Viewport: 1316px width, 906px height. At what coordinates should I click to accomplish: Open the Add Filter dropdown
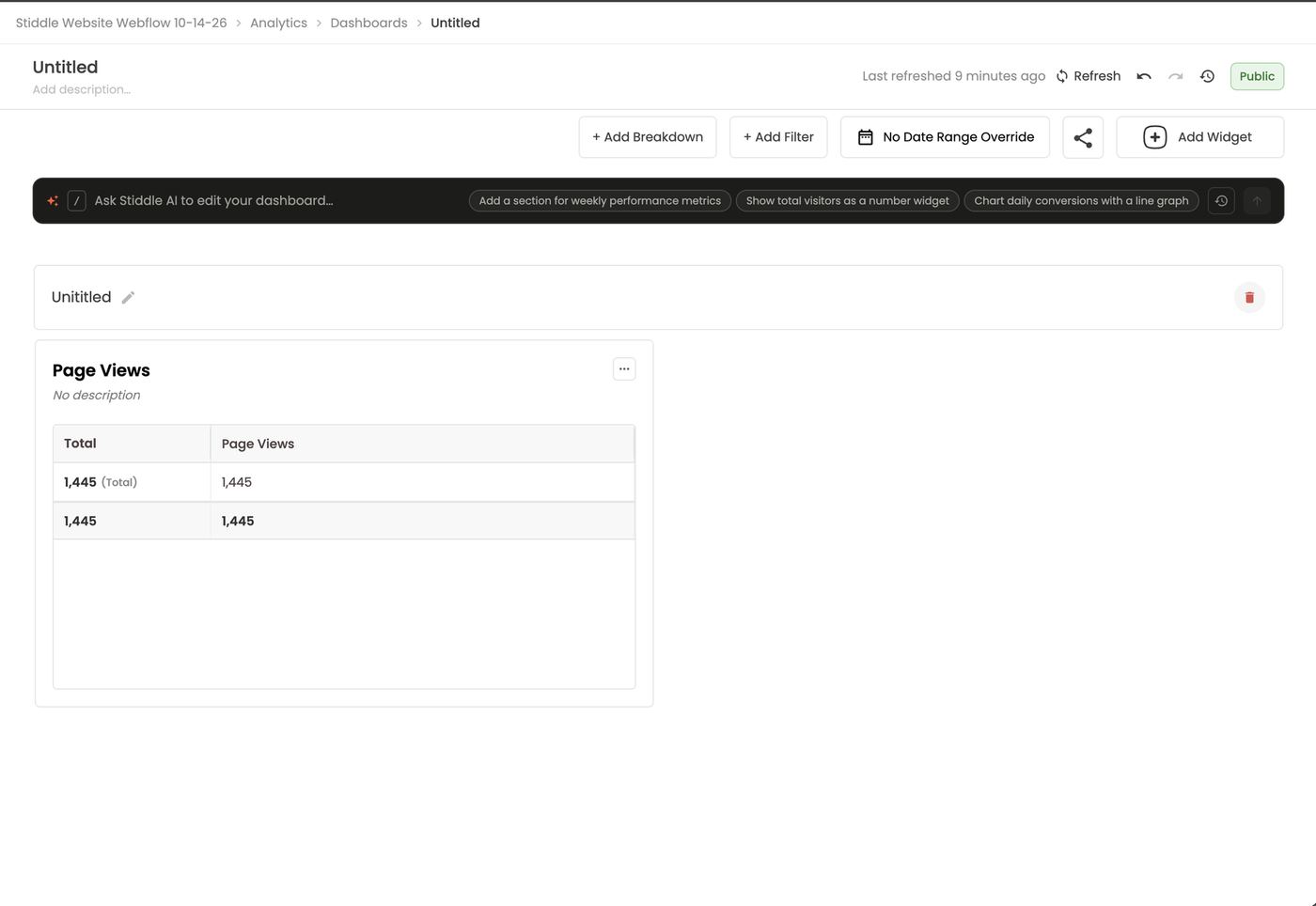click(778, 137)
